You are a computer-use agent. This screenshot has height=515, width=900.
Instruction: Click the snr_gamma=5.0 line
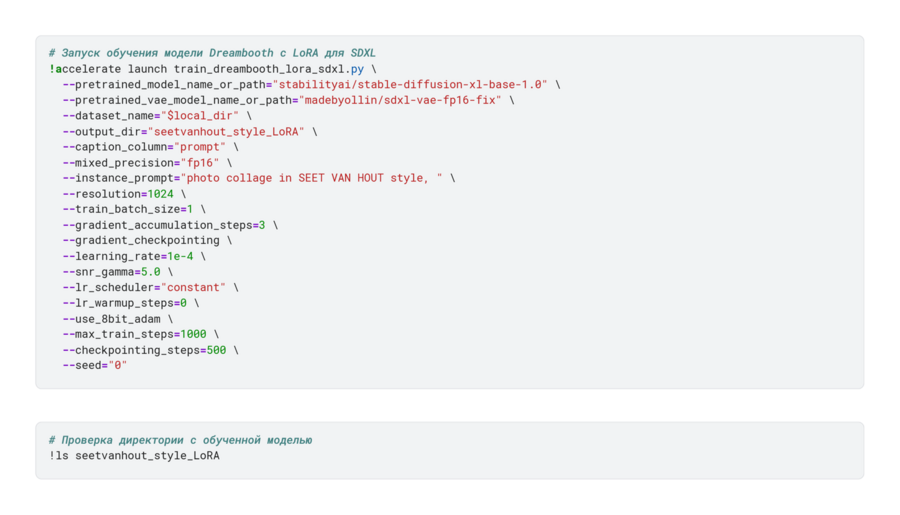(x=116, y=271)
